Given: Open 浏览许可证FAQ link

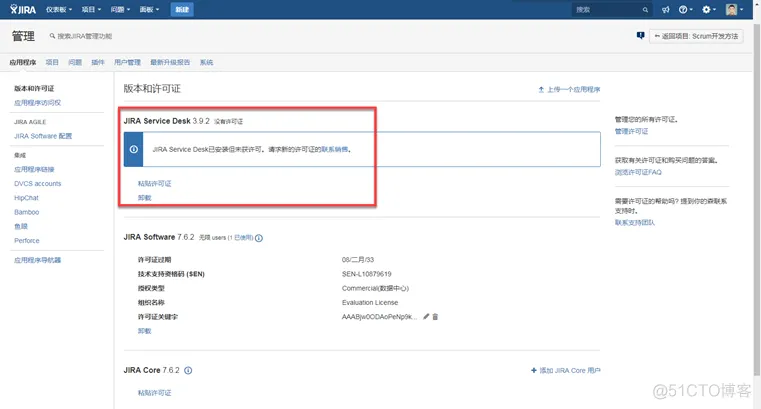Looking at the screenshot, I should click(638, 172).
